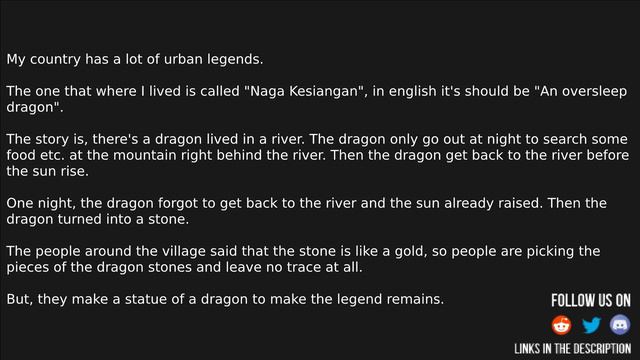
Task: Click the sentence starting "The story is"
Action: tap(156, 139)
